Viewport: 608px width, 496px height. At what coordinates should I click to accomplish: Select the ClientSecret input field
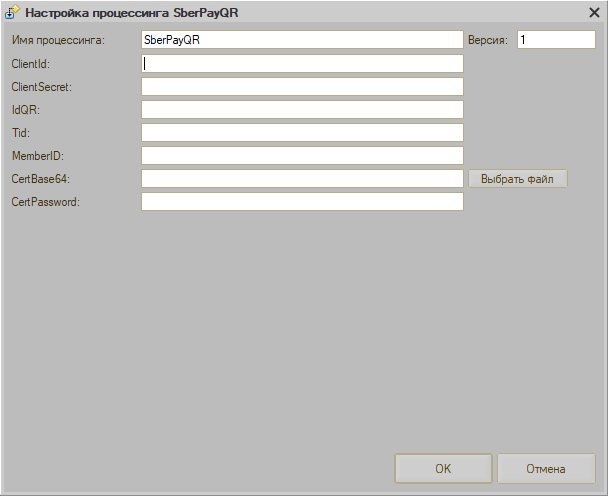point(302,87)
